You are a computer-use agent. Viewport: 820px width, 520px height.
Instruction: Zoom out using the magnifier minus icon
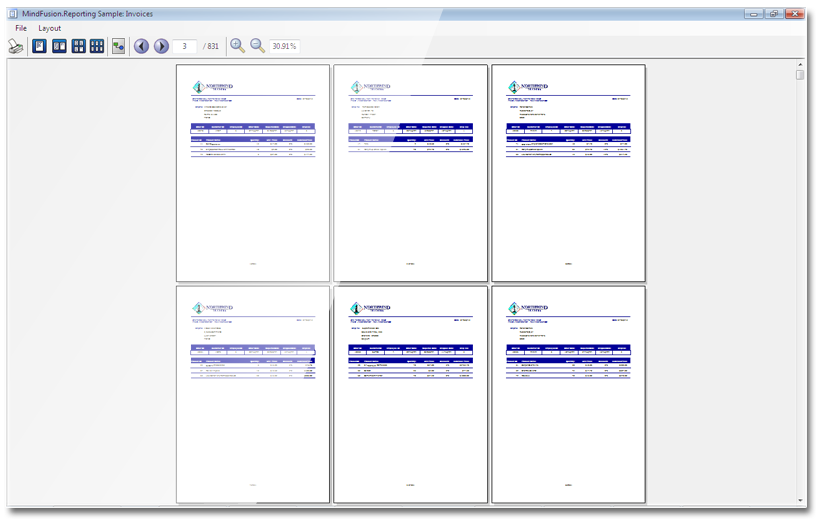coord(257,46)
